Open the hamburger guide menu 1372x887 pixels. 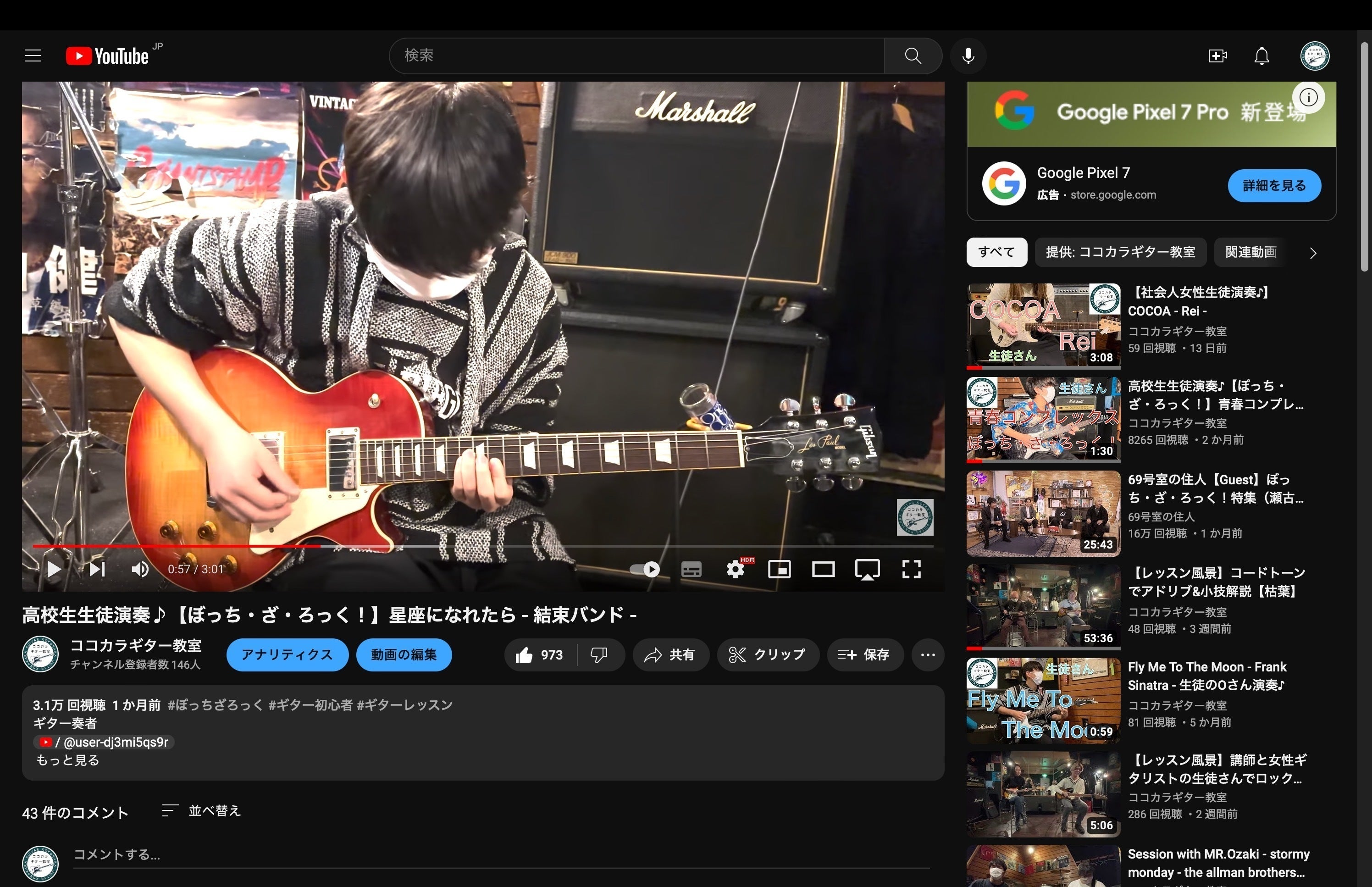(33, 56)
